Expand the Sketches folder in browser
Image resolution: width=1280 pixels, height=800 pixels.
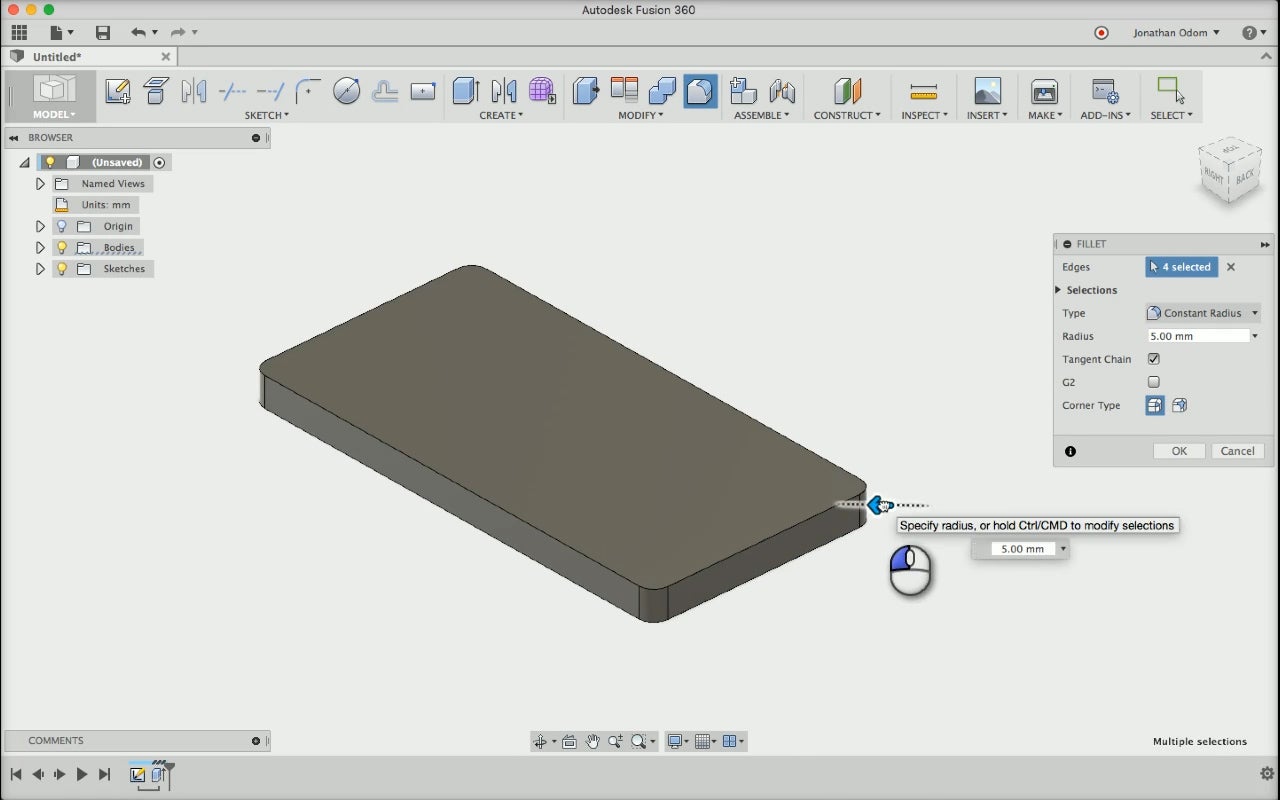[x=40, y=269]
